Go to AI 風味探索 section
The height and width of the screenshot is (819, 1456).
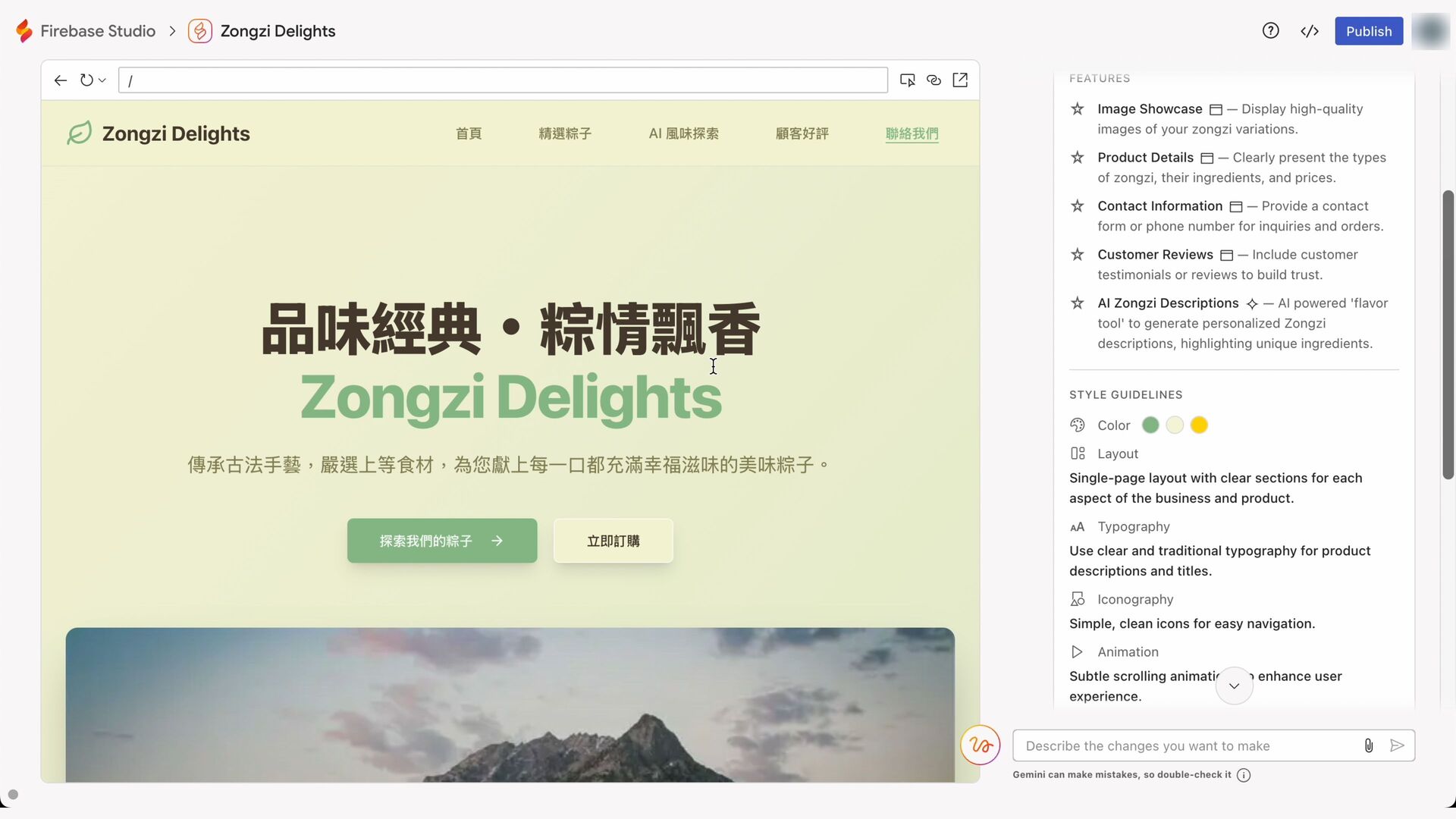(684, 133)
